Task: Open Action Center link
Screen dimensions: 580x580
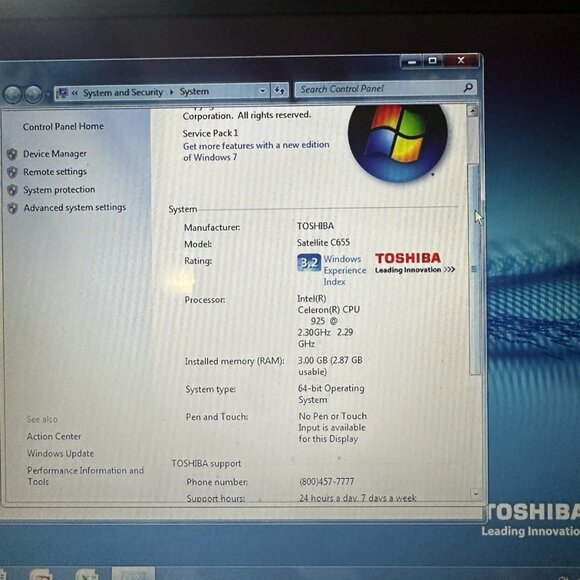Action: pyautogui.click(x=54, y=436)
